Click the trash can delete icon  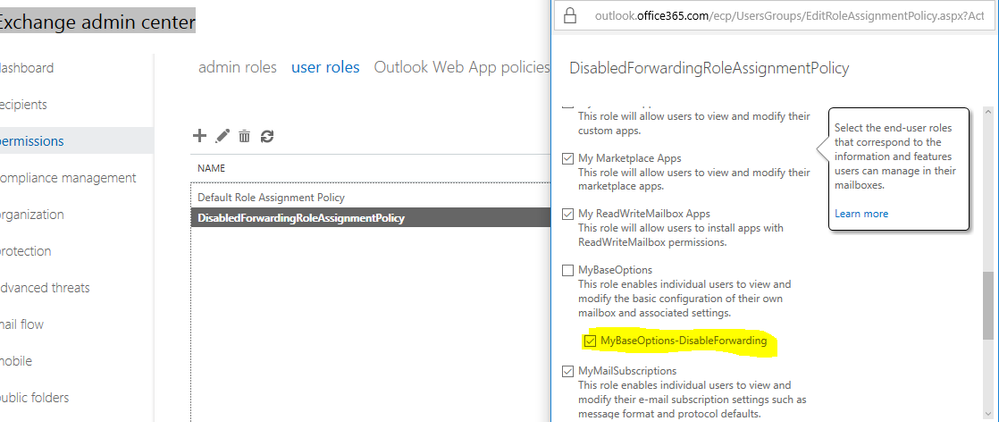click(244, 136)
